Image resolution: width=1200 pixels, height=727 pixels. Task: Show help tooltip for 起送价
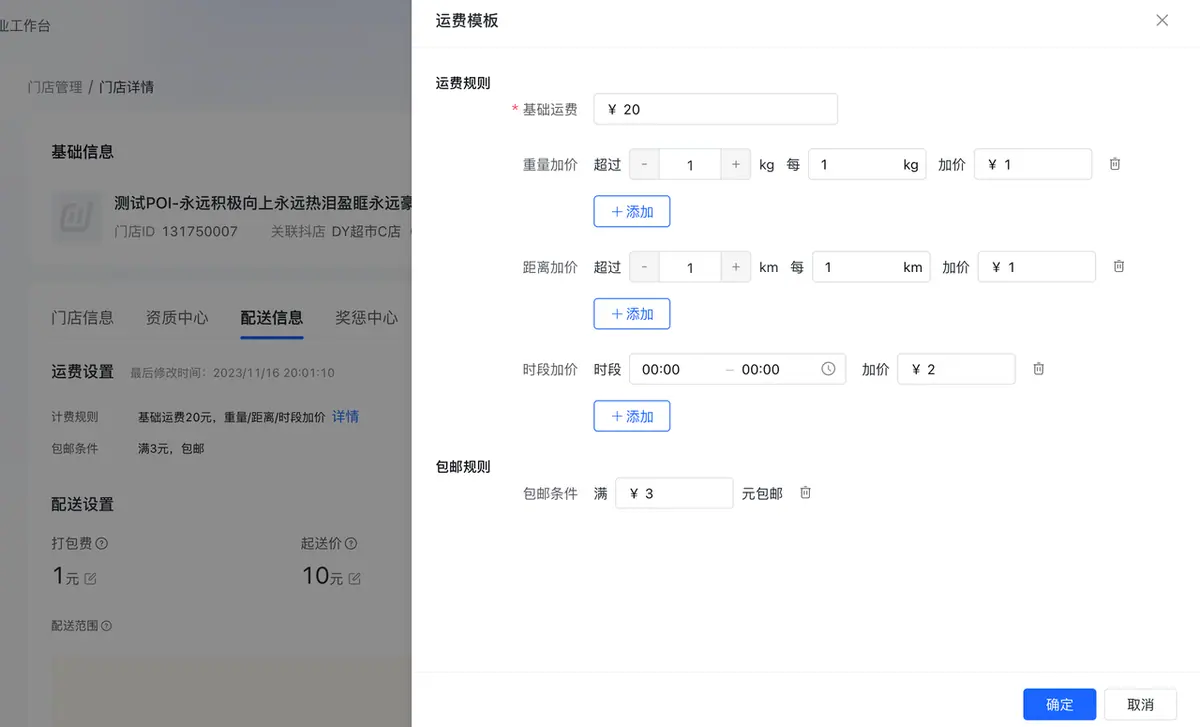tap(351, 544)
